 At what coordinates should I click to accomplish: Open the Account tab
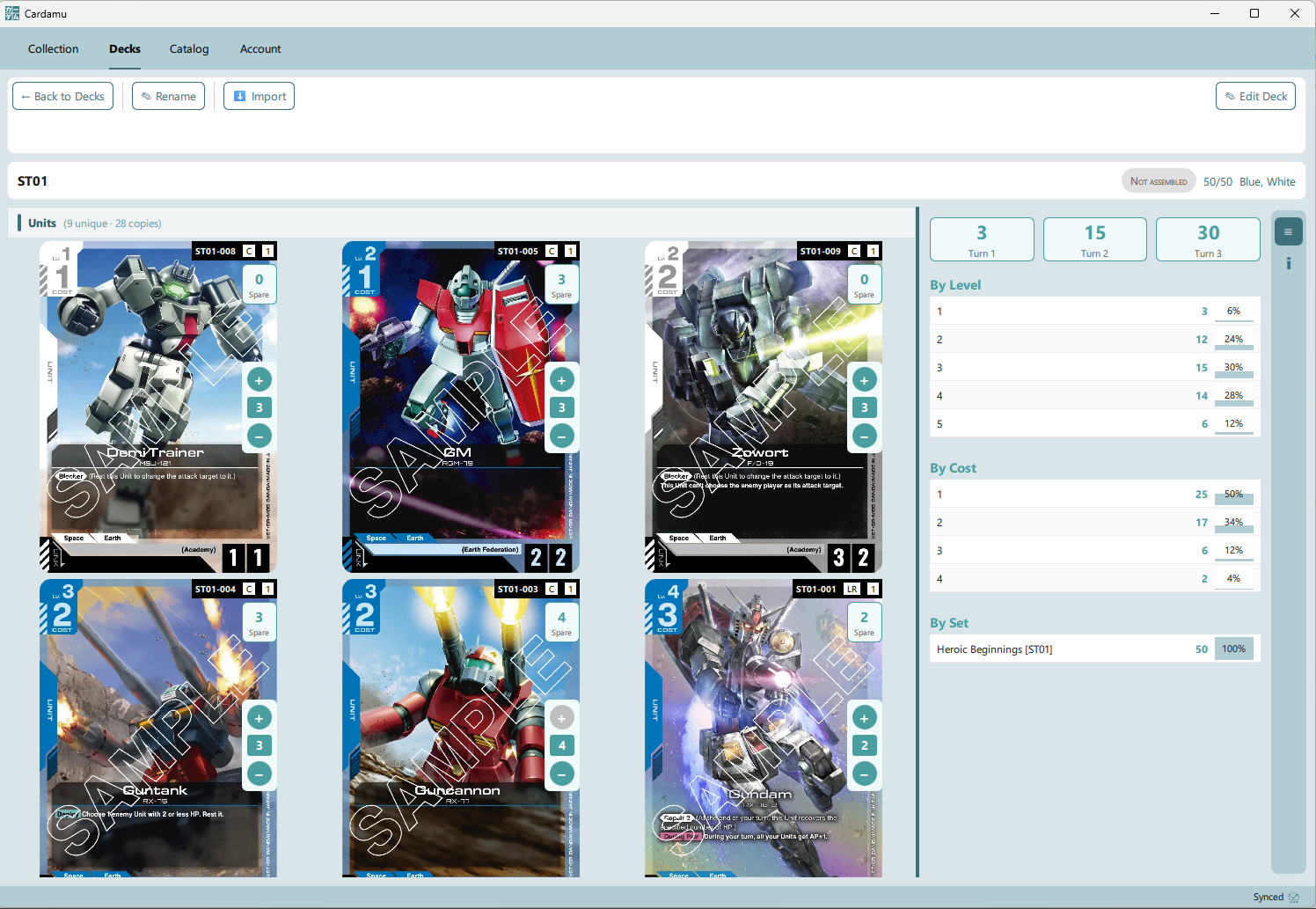tap(260, 49)
